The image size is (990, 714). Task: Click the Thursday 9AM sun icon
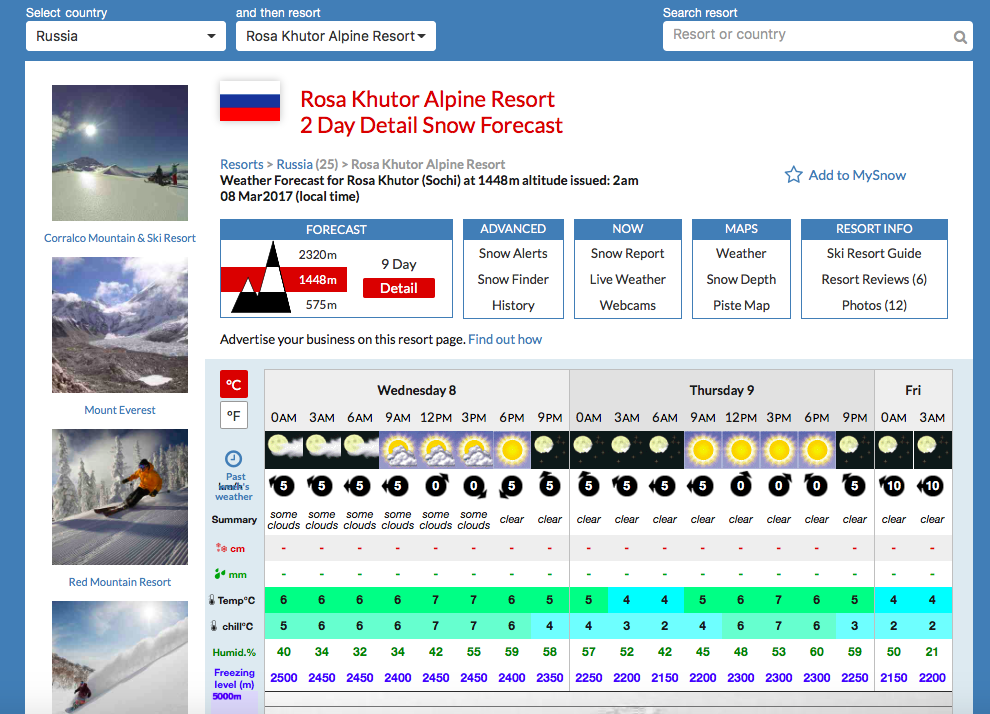703,449
